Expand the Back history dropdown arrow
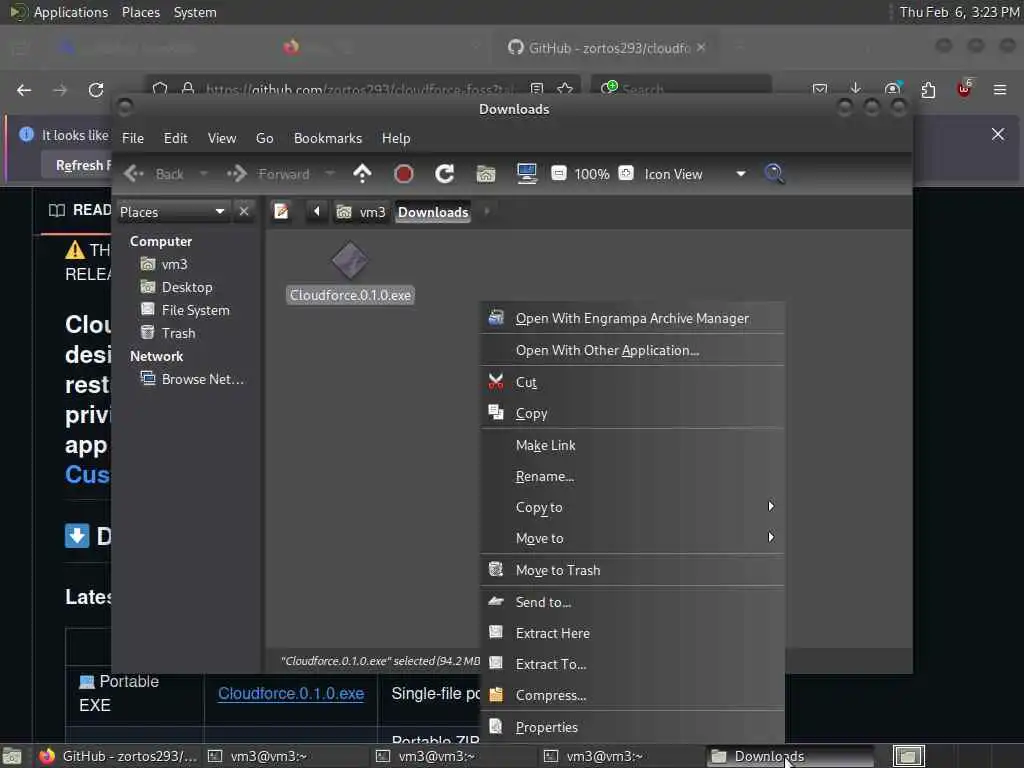The height and width of the screenshot is (768, 1024). pos(203,174)
